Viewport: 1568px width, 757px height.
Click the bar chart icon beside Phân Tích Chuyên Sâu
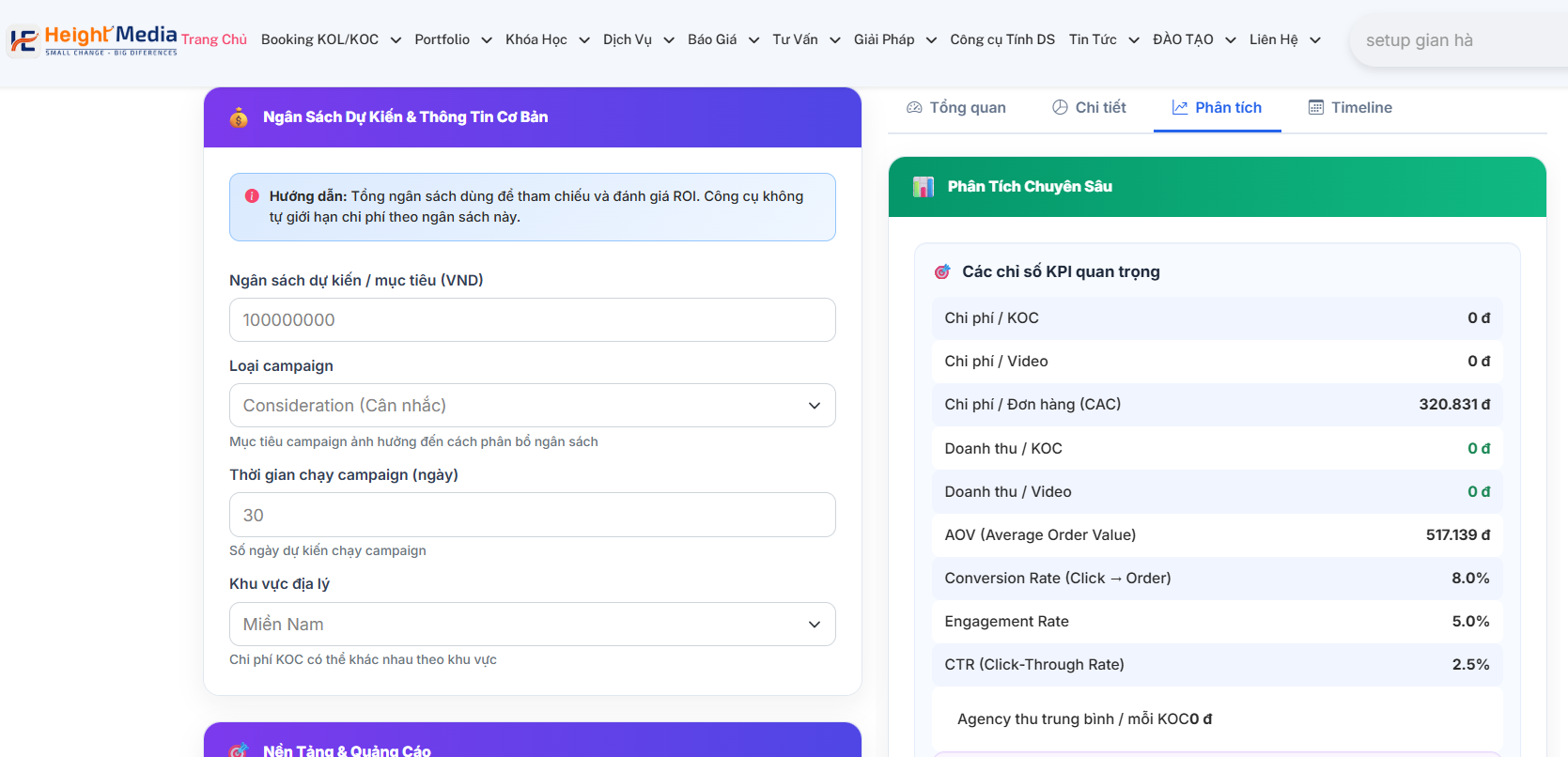(x=924, y=187)
